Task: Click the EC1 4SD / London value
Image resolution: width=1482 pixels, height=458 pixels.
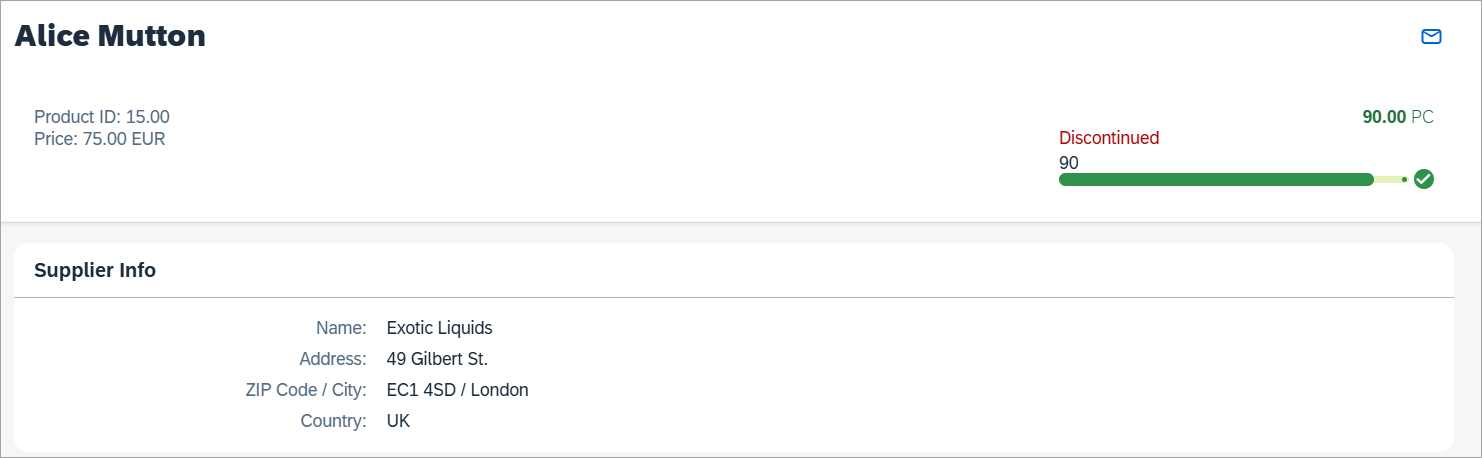Action: point(457,390)
